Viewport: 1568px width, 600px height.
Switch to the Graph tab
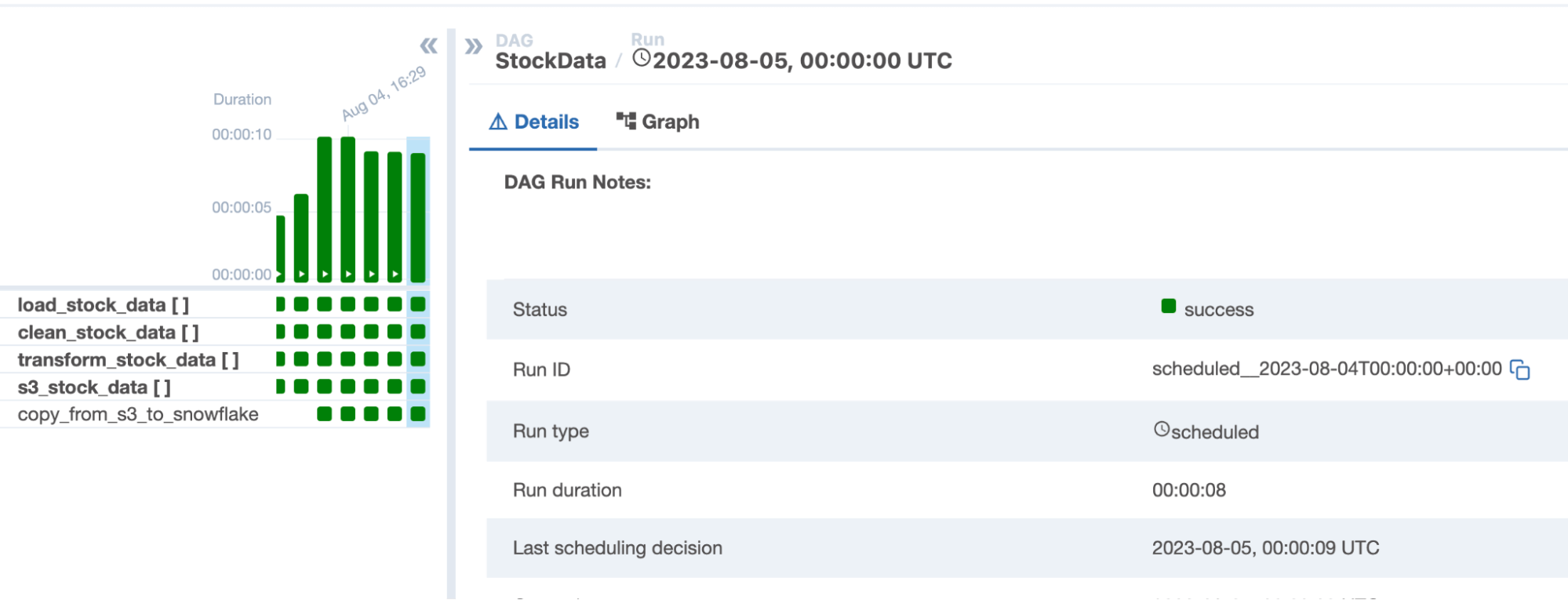[x=658, y=122]
